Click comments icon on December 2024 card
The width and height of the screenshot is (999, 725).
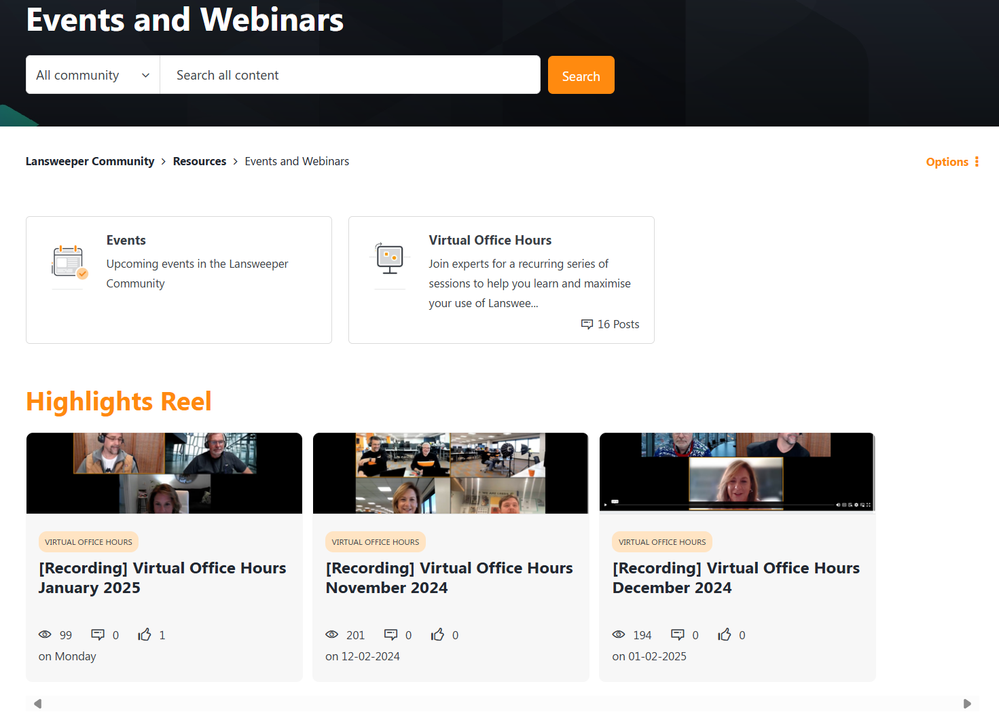tap(677, 635)
